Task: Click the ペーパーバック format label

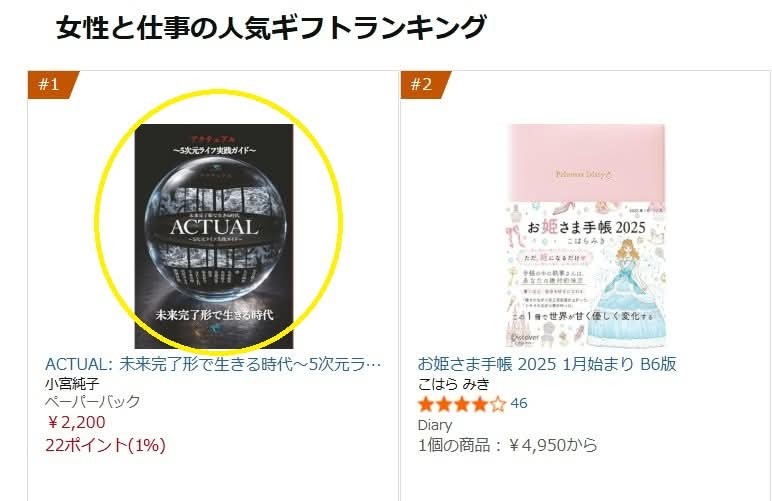Action: click(93, 402)
